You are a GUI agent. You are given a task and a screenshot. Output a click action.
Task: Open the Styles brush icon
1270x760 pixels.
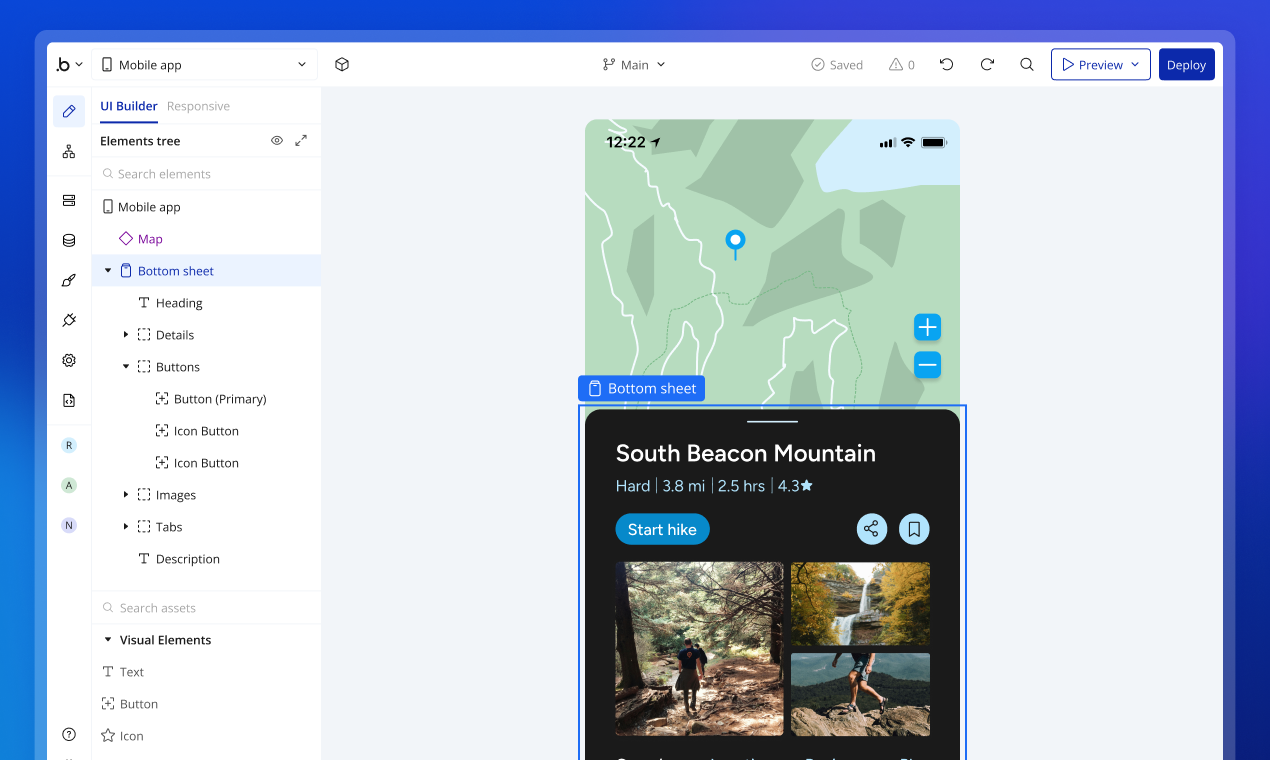click(69, 280)
